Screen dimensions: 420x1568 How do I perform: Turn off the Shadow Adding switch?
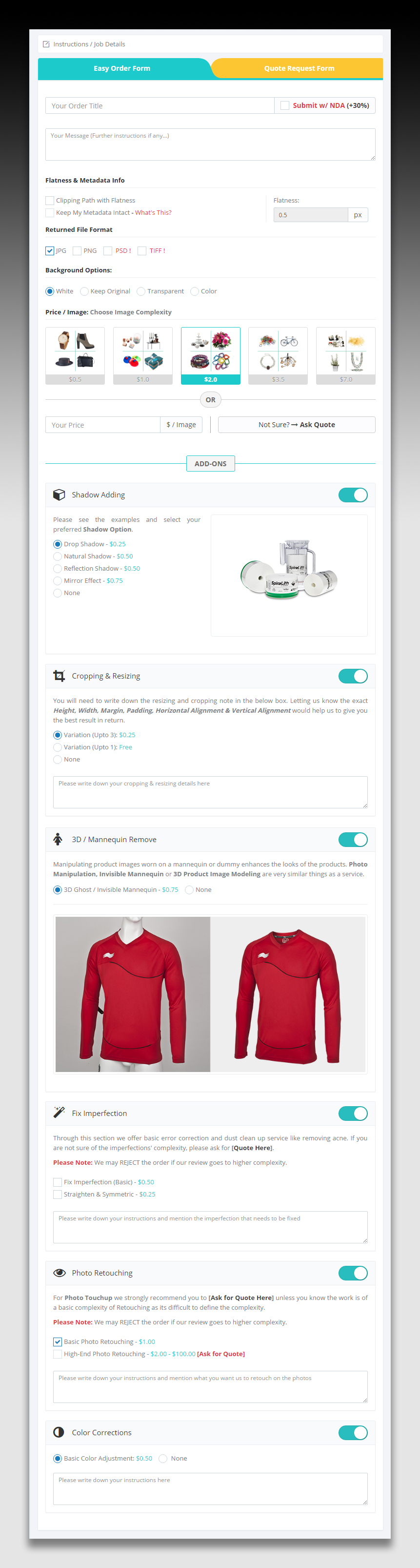click(x=353, y=495)
